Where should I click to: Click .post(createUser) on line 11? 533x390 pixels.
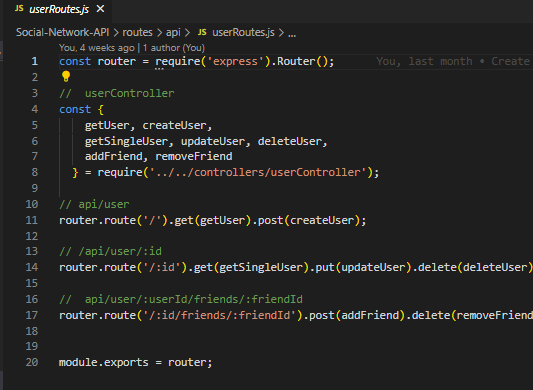pyautogui.click(x=305, y=221)
